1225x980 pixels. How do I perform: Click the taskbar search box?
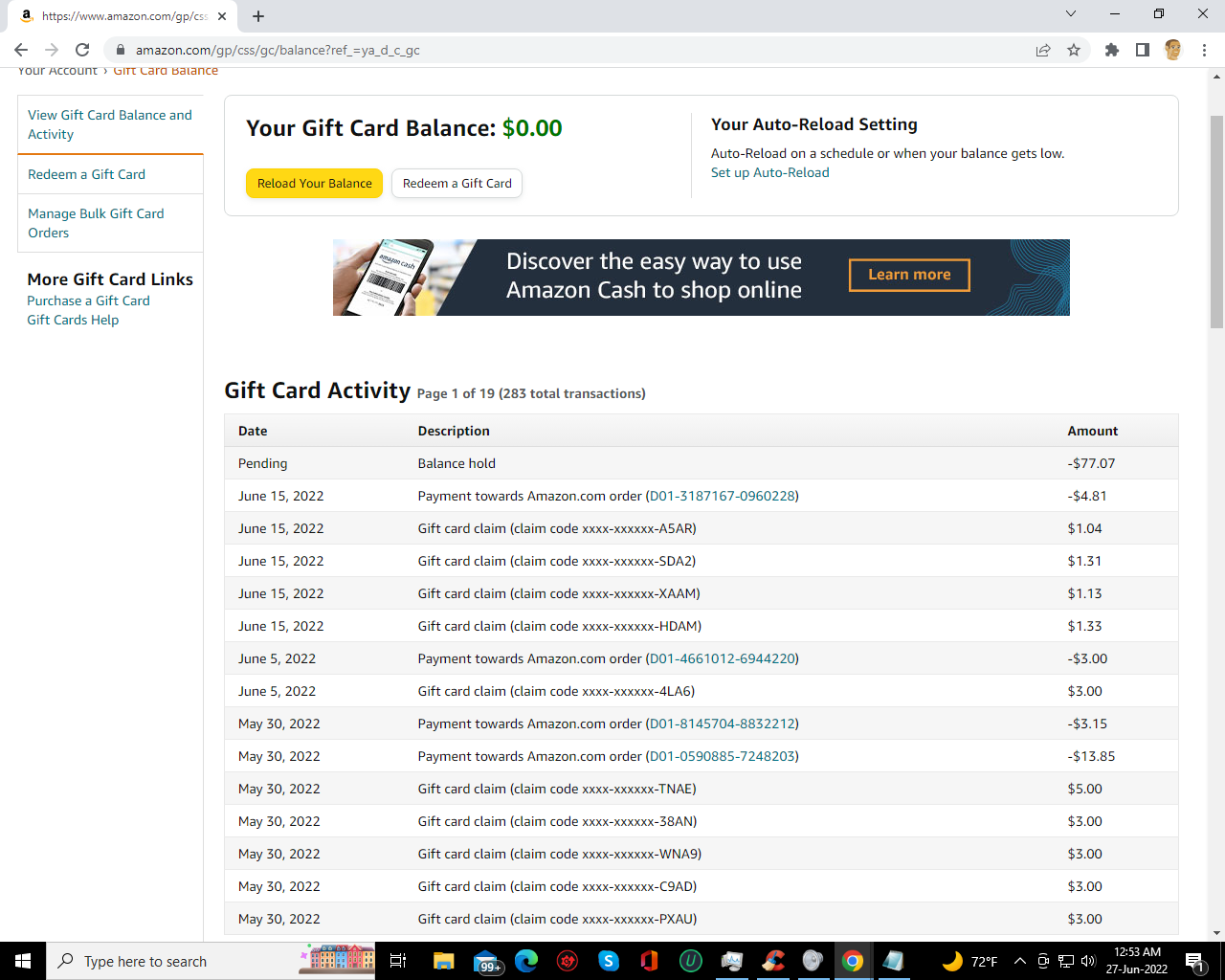[211, 961]
